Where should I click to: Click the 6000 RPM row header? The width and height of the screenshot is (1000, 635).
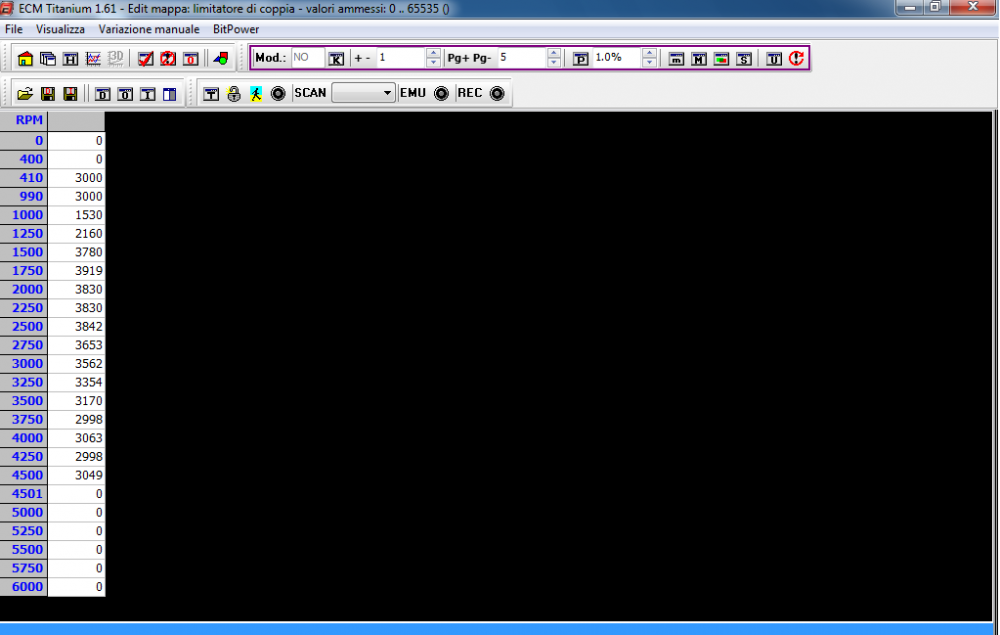24,587
